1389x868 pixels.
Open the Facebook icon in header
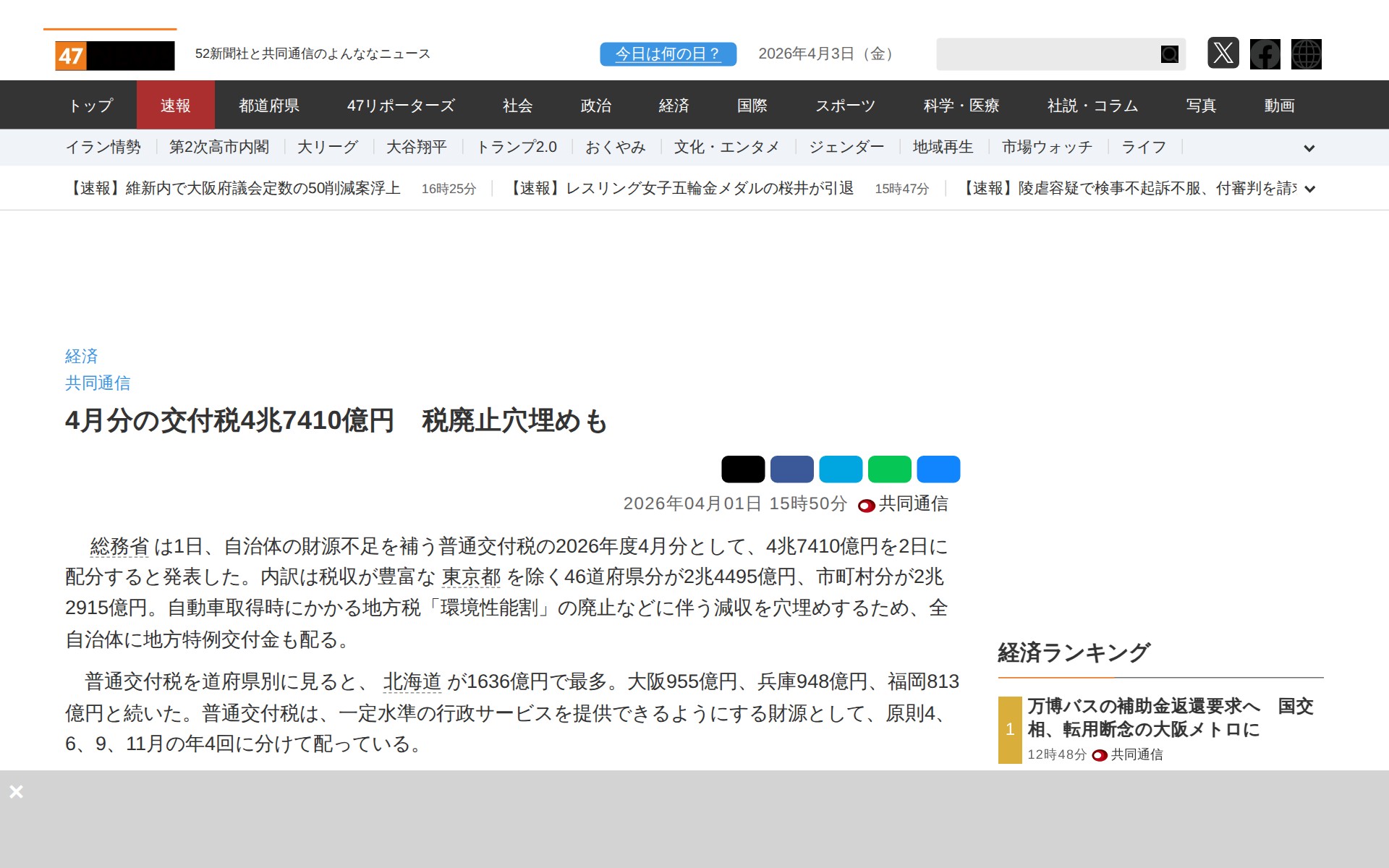tap(1265, 54)
